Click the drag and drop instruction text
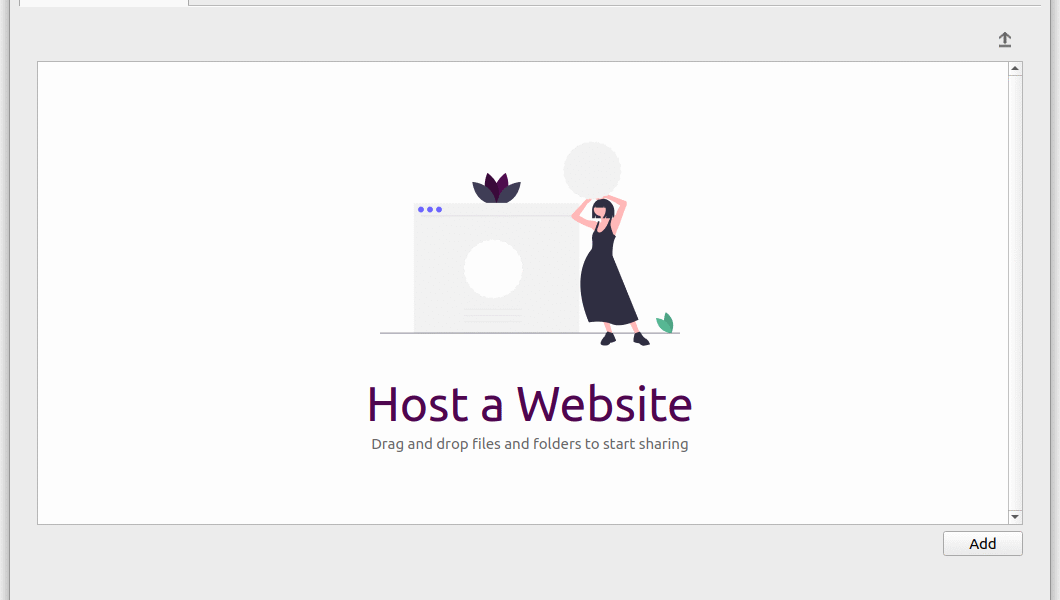Image resolution: width=1060 pixels, height=600 pixels. (x=529, y=444)
